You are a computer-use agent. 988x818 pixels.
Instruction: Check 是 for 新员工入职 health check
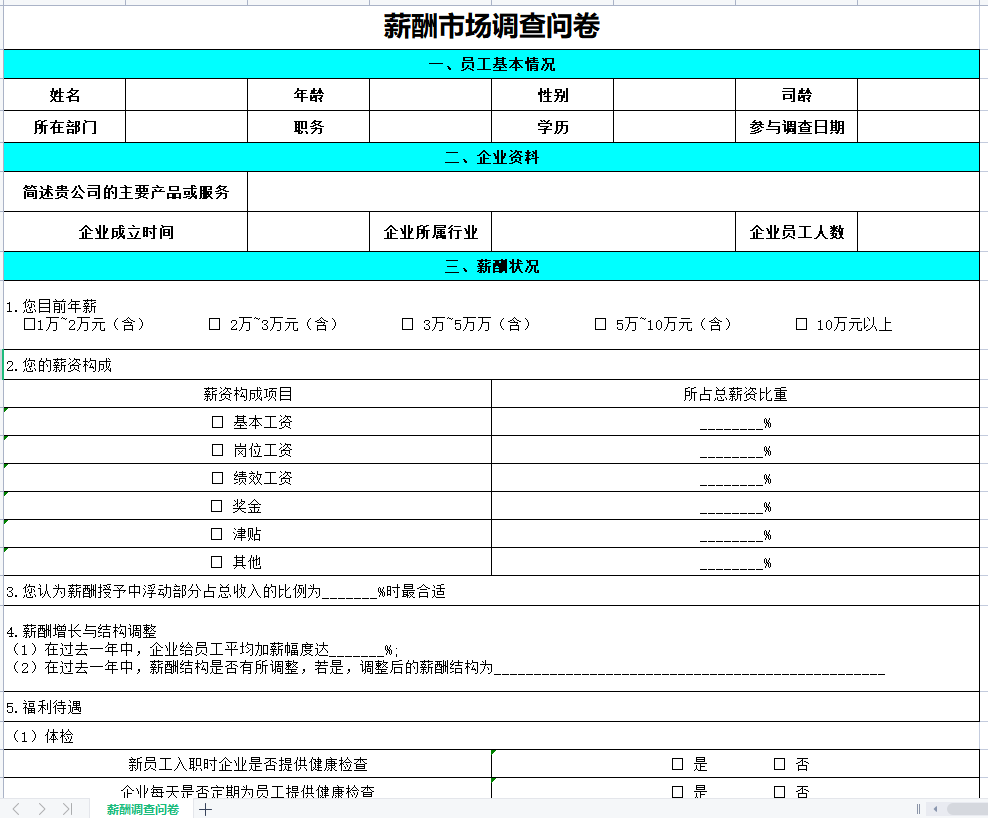click(677, 764)
